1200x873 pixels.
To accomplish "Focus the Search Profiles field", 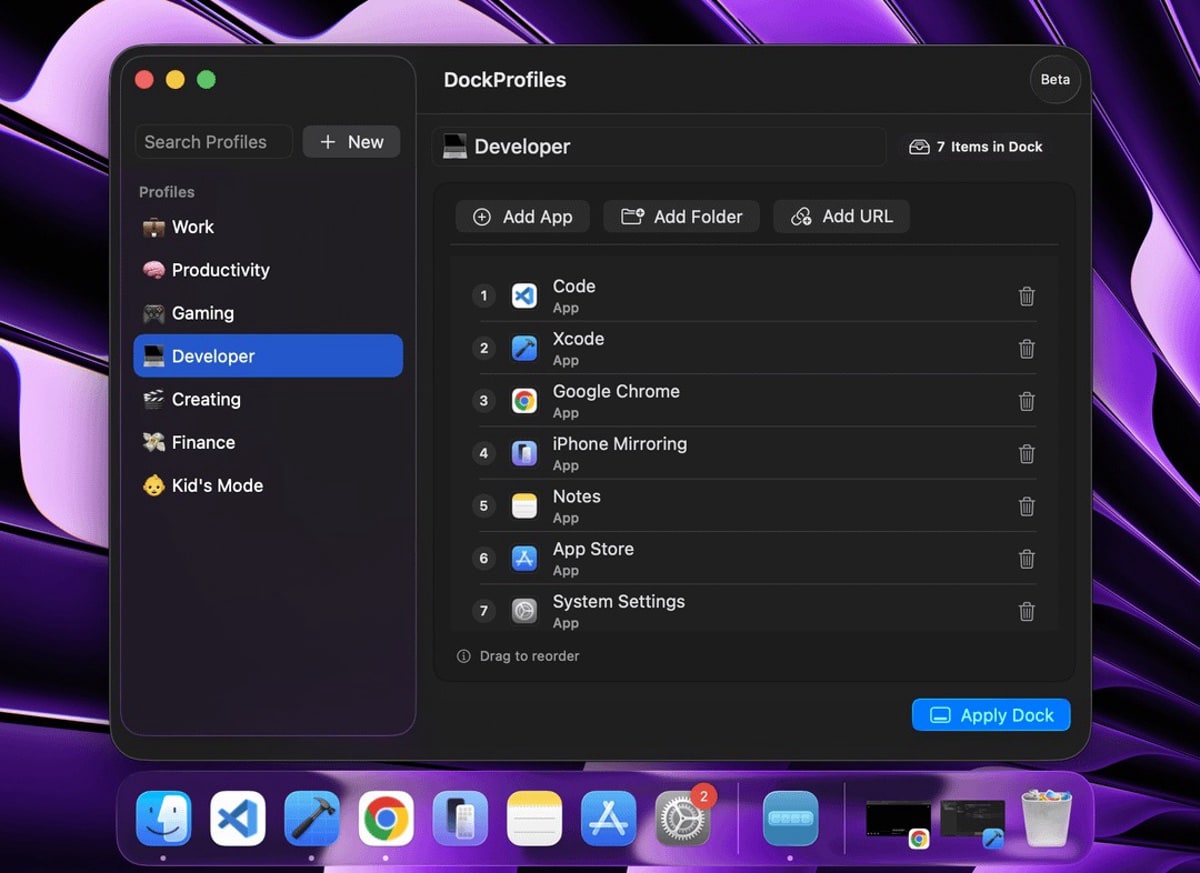I will coord(213,142).
